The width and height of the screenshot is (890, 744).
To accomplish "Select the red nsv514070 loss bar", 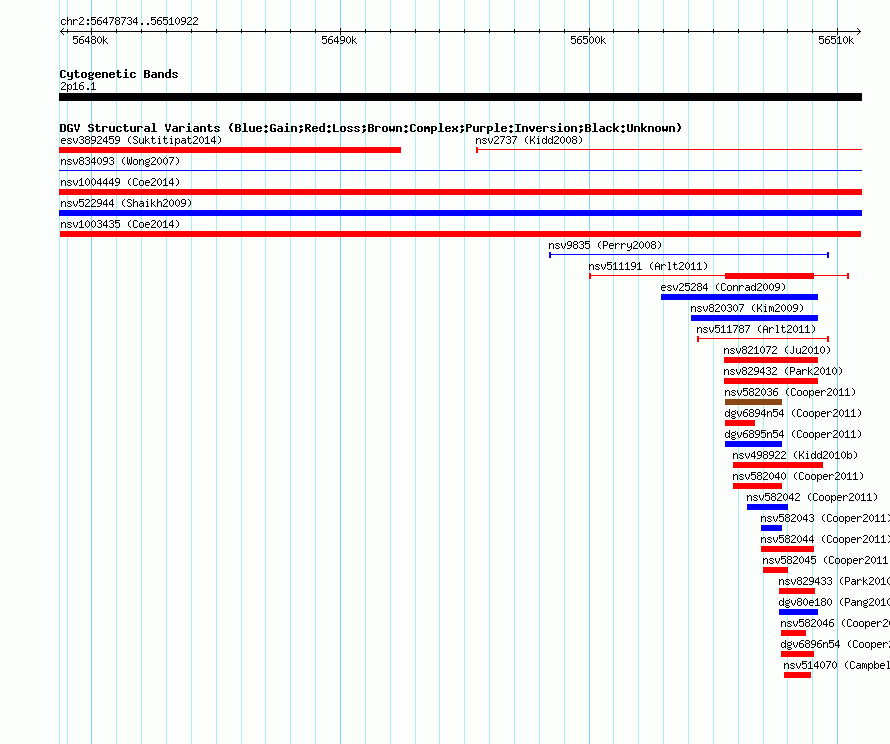I will [x=797, y=675].
